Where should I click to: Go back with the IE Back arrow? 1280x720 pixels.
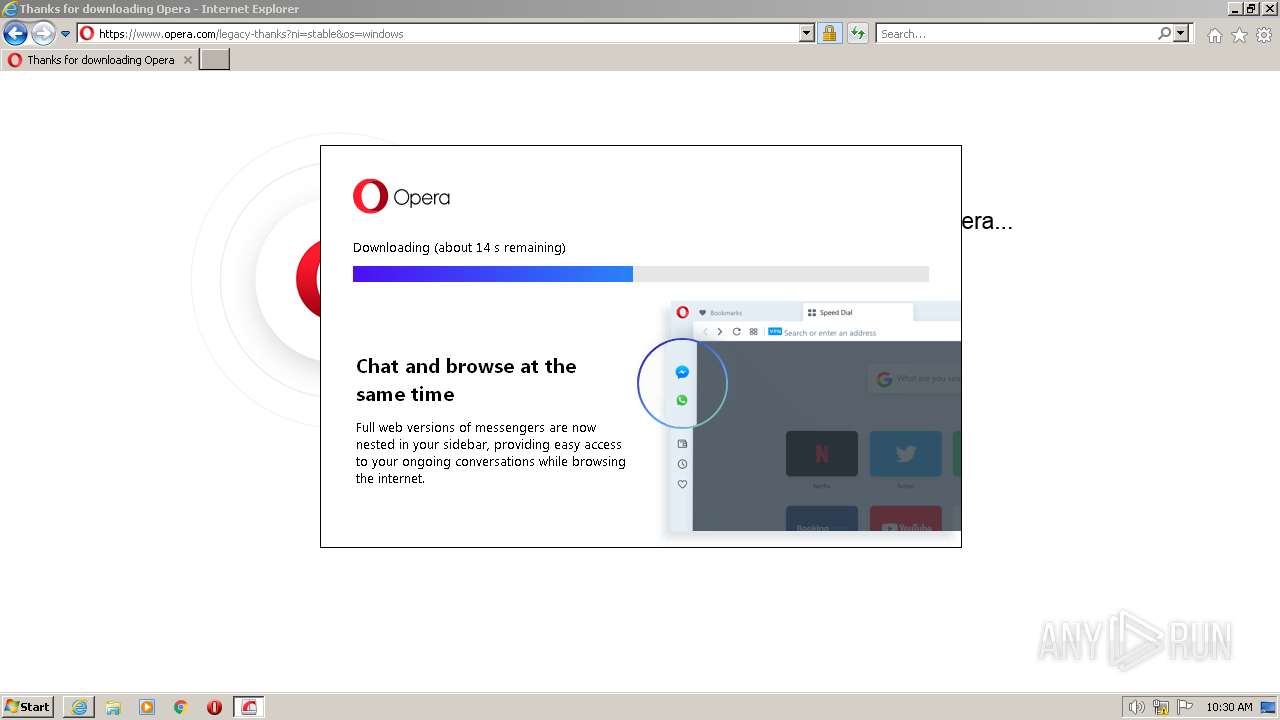pyautogui.click(x=15, y=34)
